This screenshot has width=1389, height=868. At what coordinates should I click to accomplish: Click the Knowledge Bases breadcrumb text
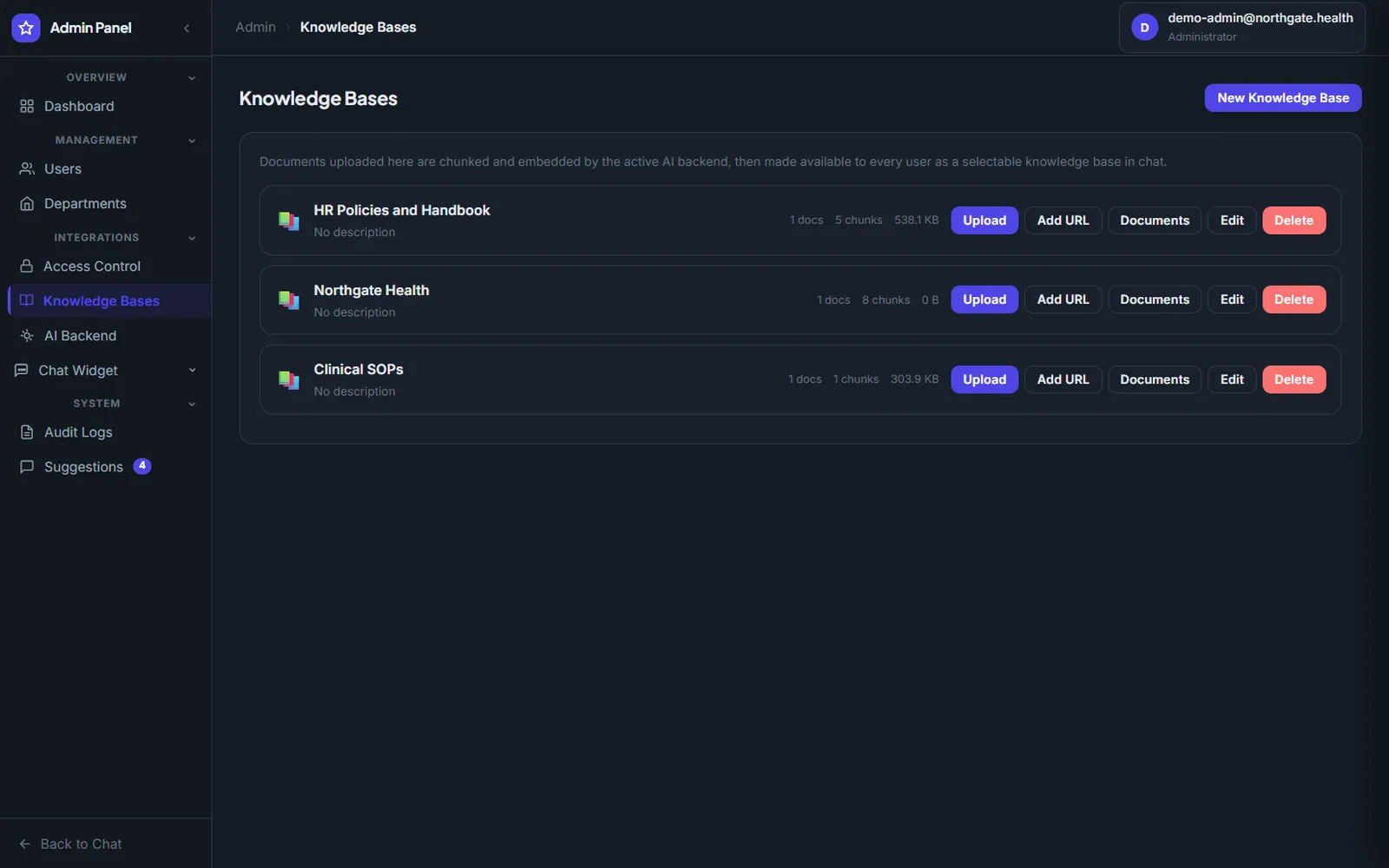click(358, 28)
